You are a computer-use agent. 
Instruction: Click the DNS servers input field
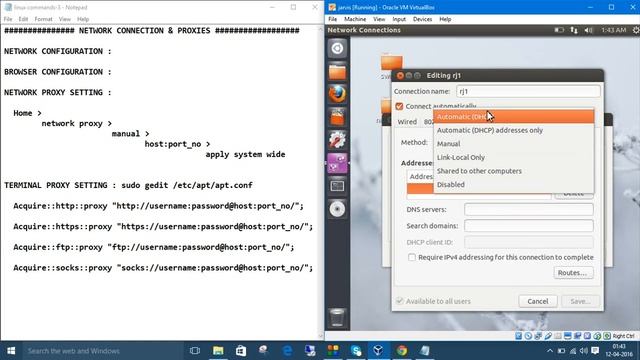529,209
